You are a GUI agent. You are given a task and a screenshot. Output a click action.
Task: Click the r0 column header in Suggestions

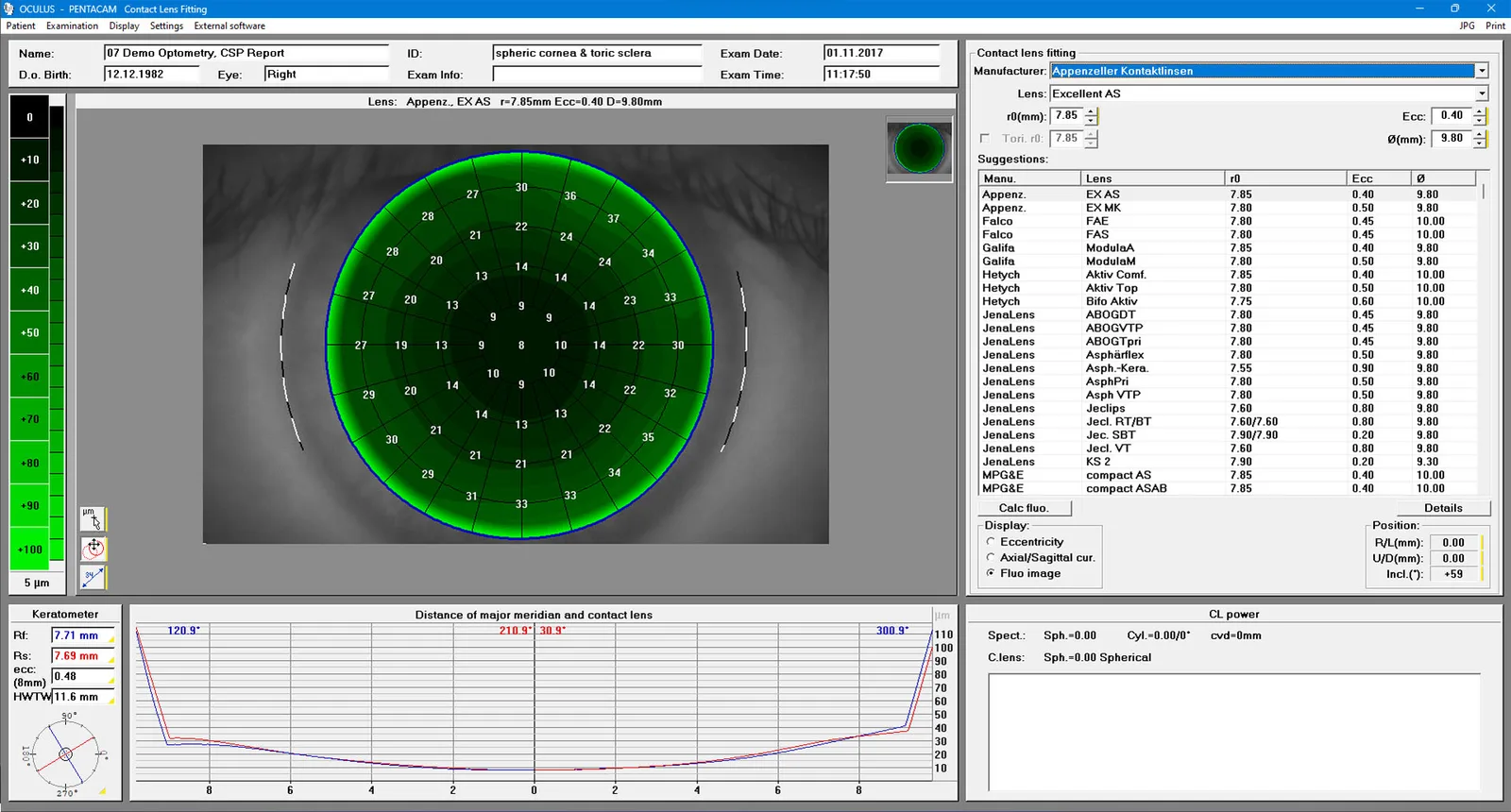coord(1285,178)
